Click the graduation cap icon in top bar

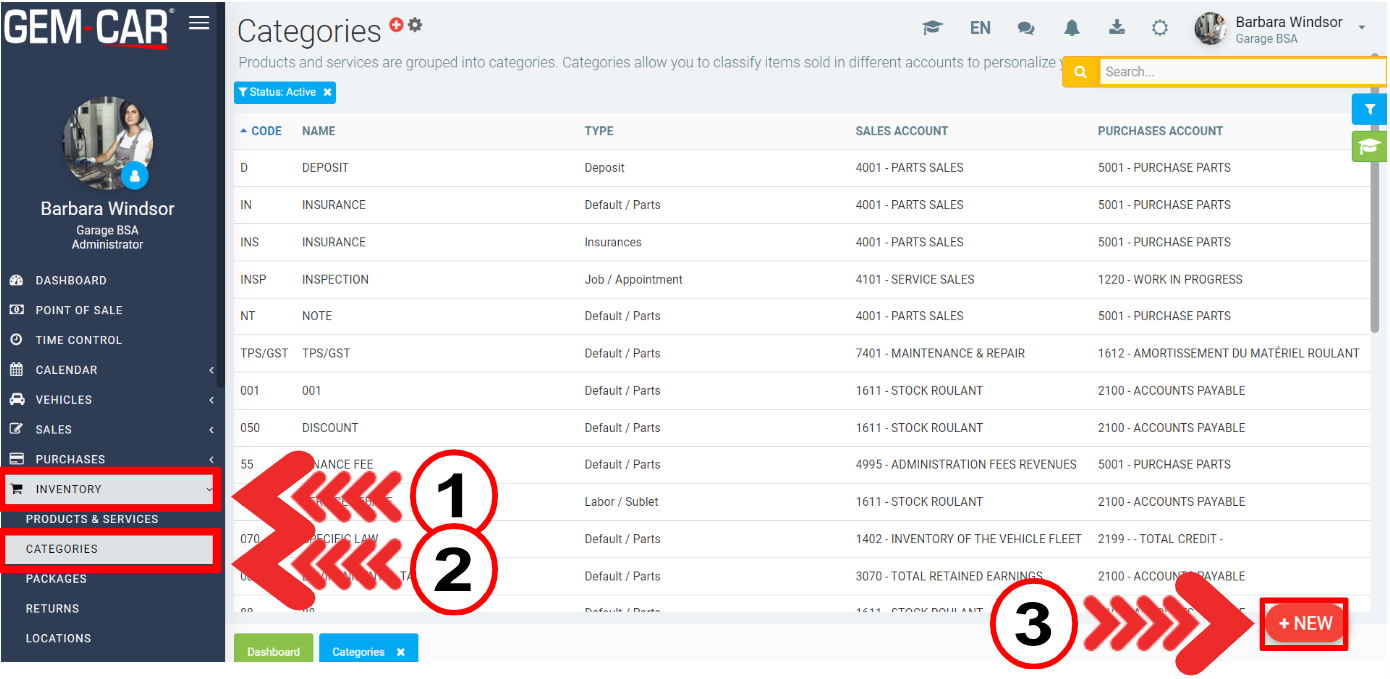click(932, 28)
